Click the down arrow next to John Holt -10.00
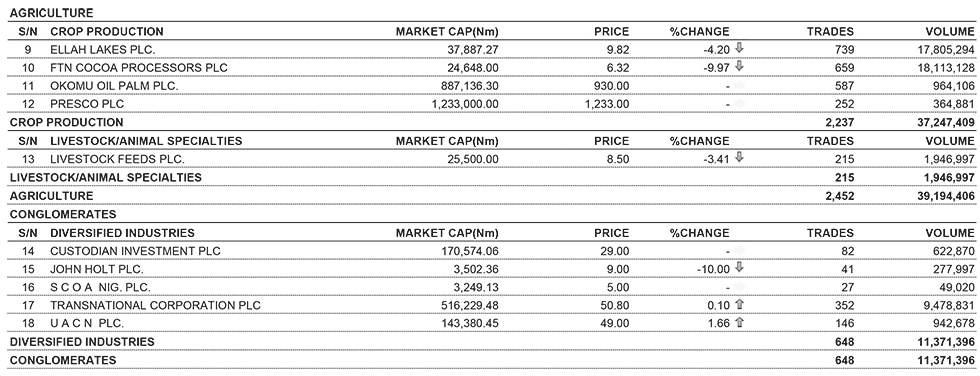980x376 pixels. [739, 269]
